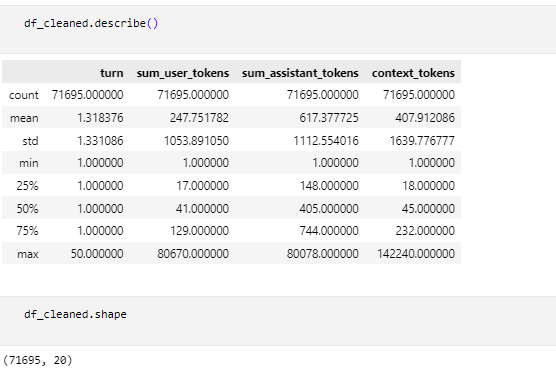Click the std sum_user_tokens value 1053.891050

coord(196,141)
